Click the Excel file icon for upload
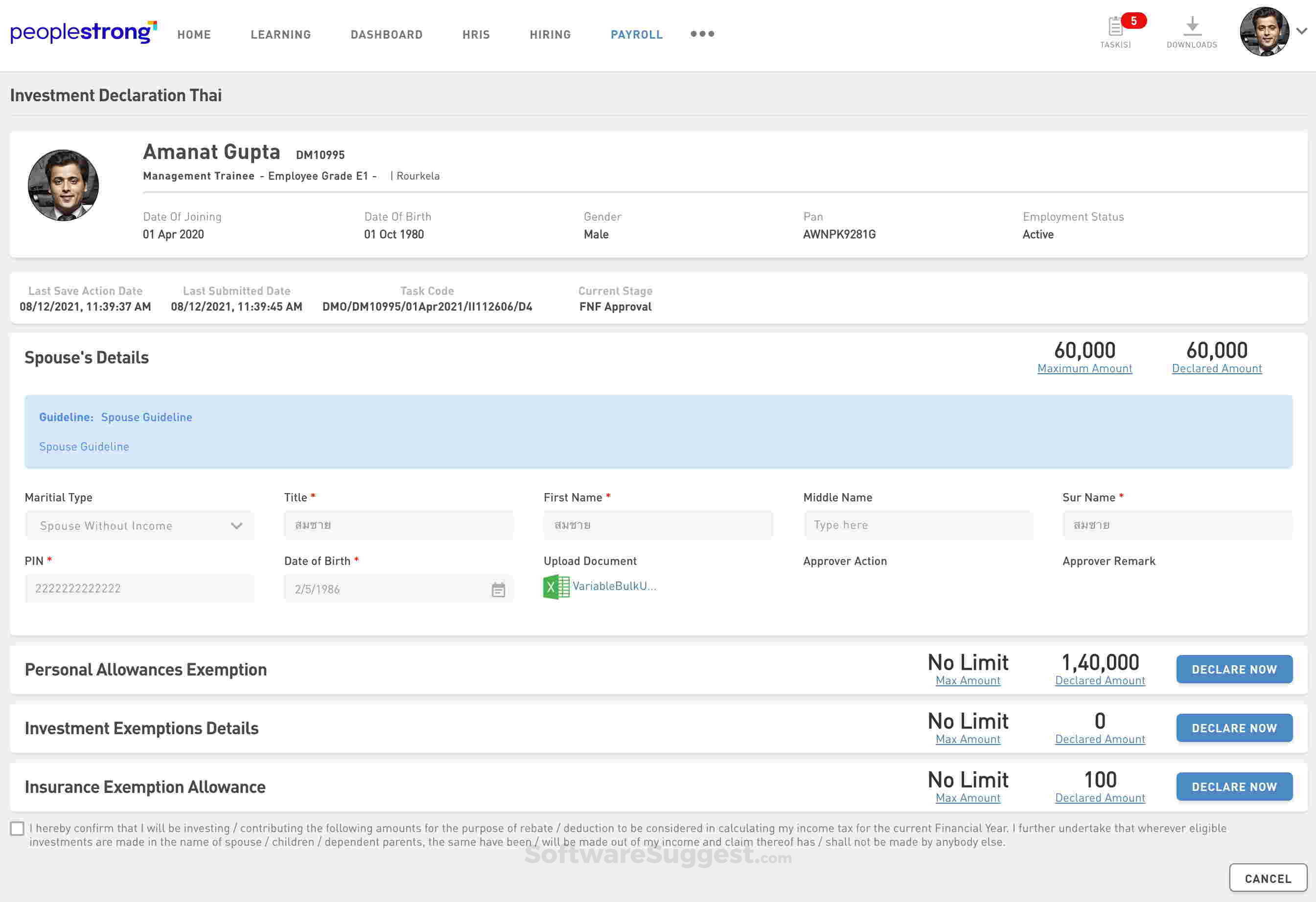The width and height of the screenshot is (1316, 902). (x=556, y=587)
